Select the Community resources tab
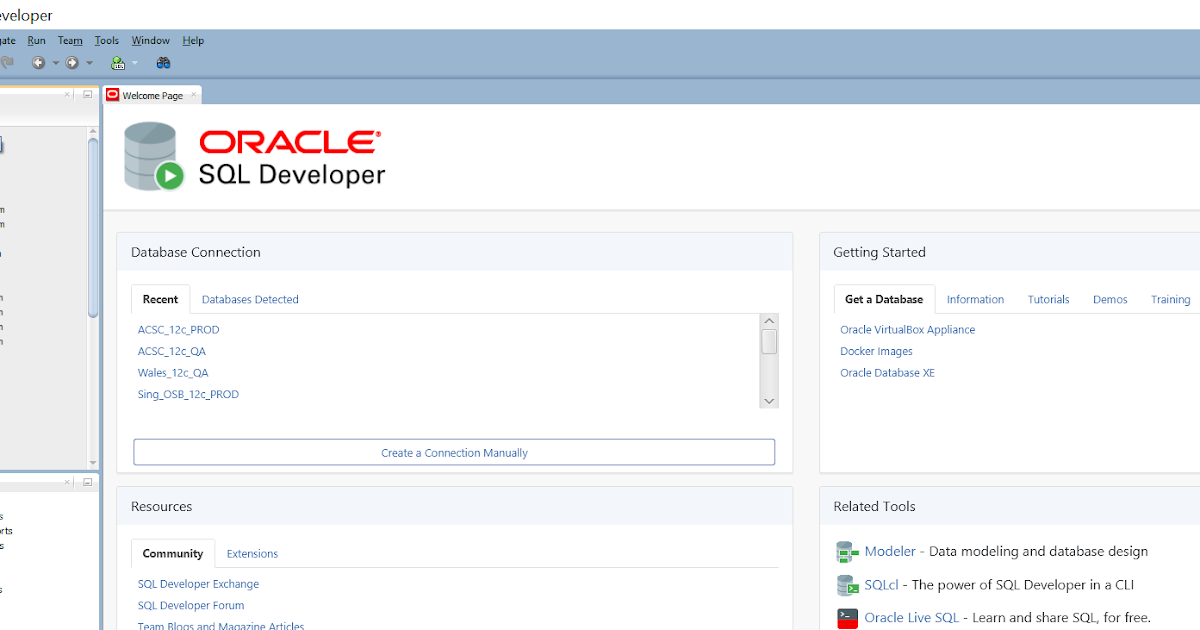This screenshot has width=1200, height=630. tap(173, 553)
